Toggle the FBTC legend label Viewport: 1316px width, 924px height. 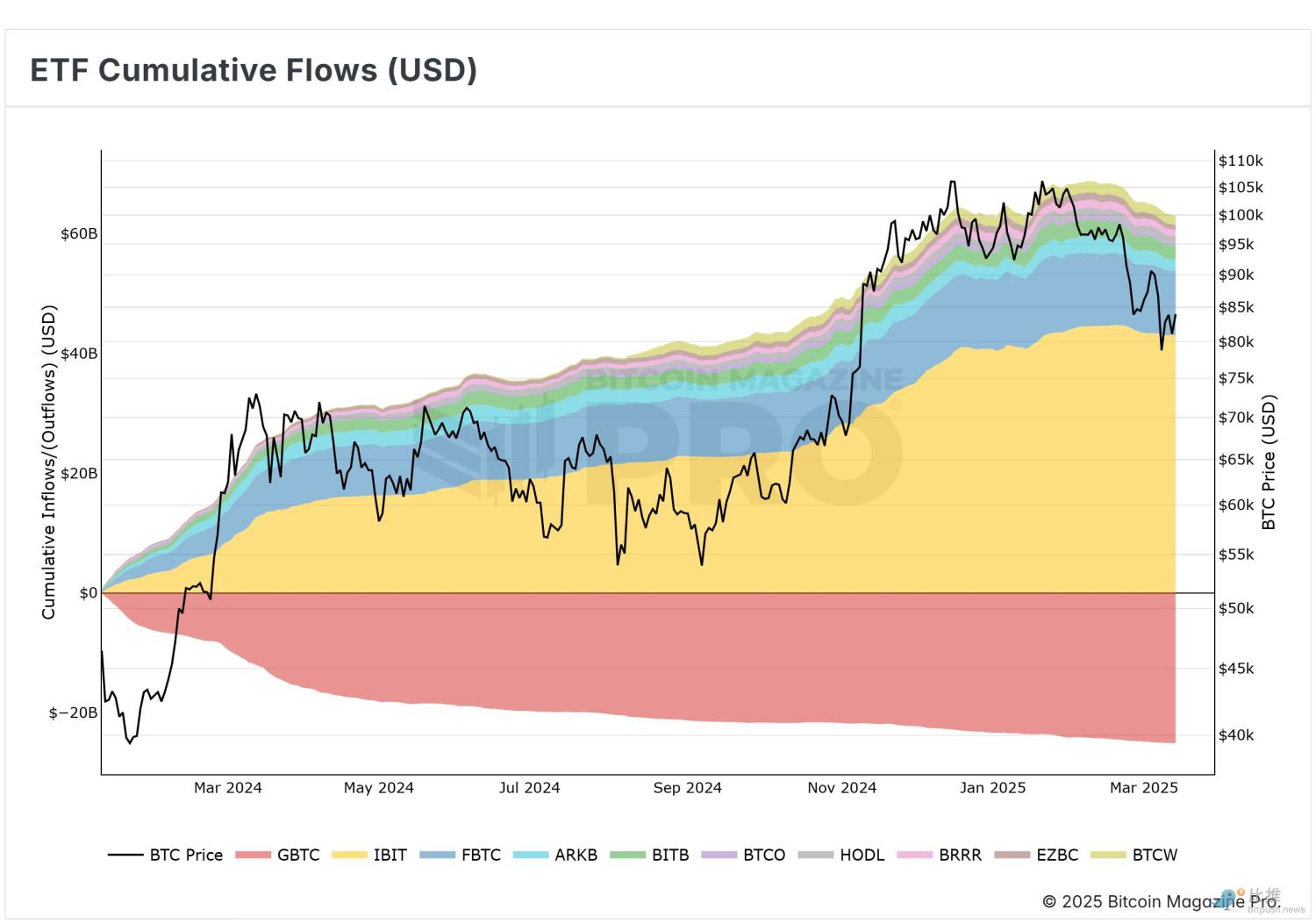481,855
